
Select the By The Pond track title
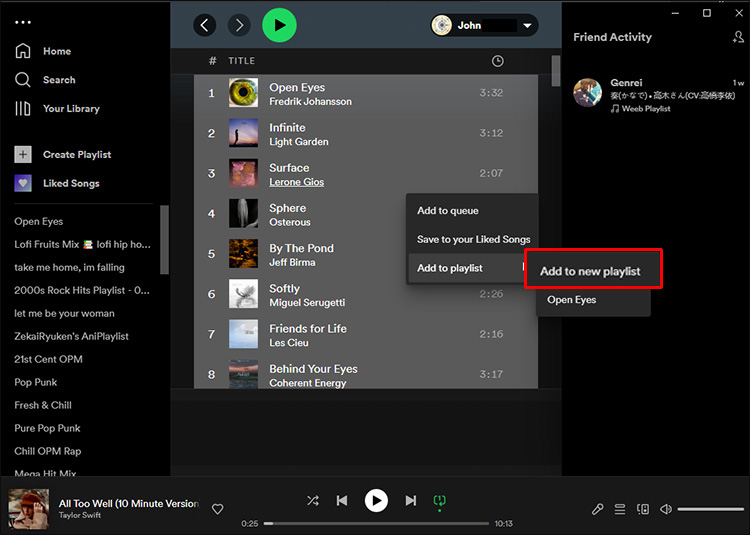coord(301,248)
